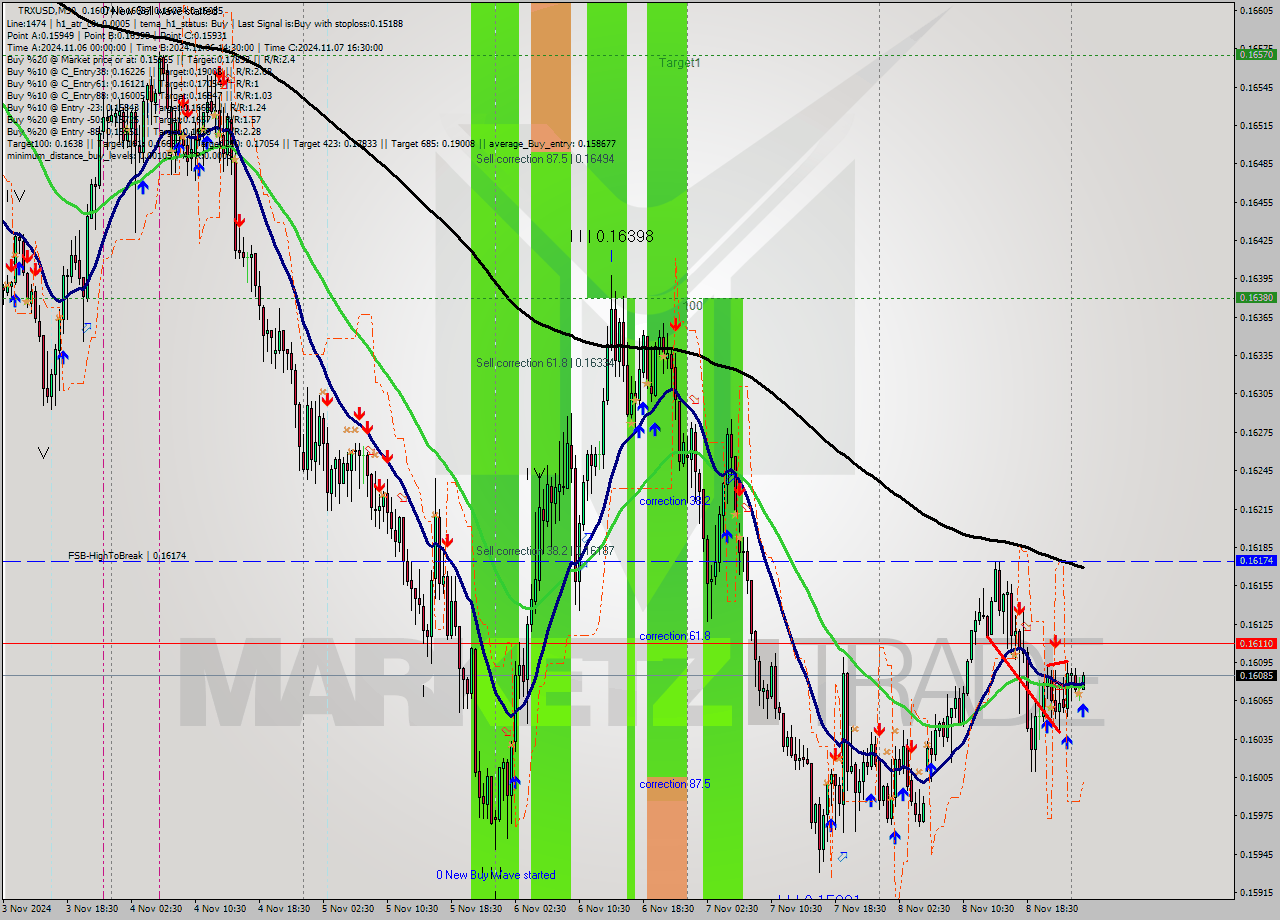
Task: Click the blue 'correction 87.5' label
Action: click(x=675, y=784)
